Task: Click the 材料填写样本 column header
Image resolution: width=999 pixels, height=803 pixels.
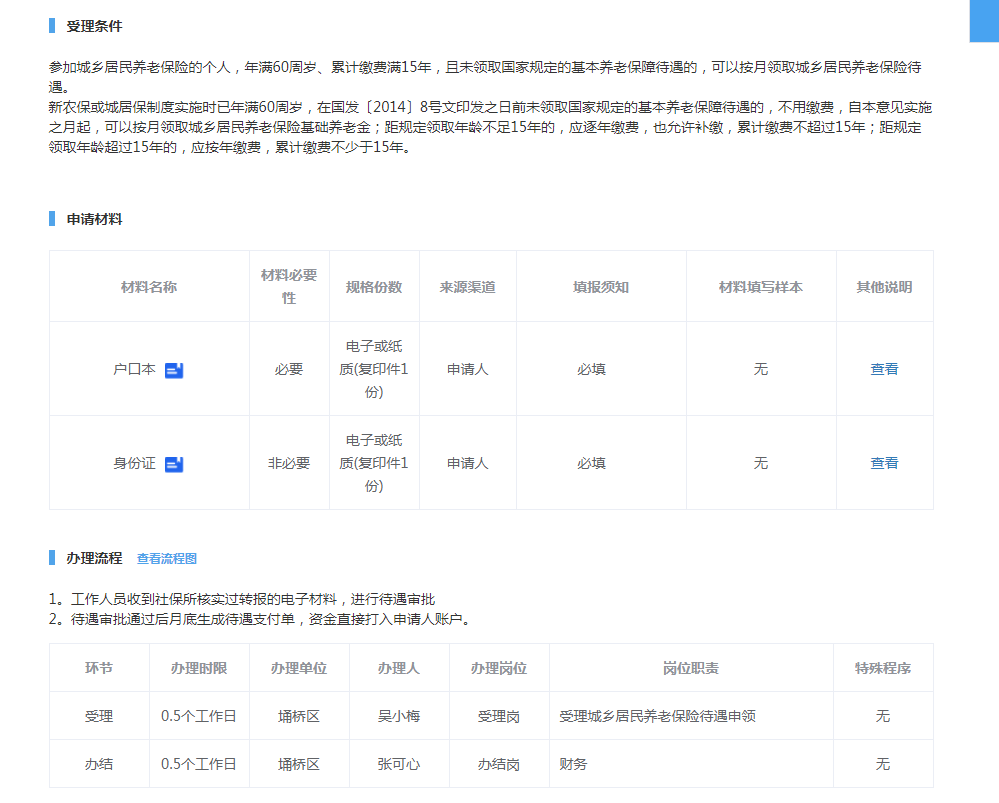Action: pos(761,287)
